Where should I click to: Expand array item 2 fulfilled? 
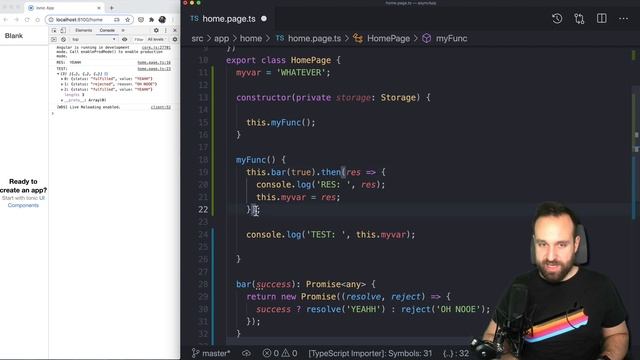tap(62, 89)
